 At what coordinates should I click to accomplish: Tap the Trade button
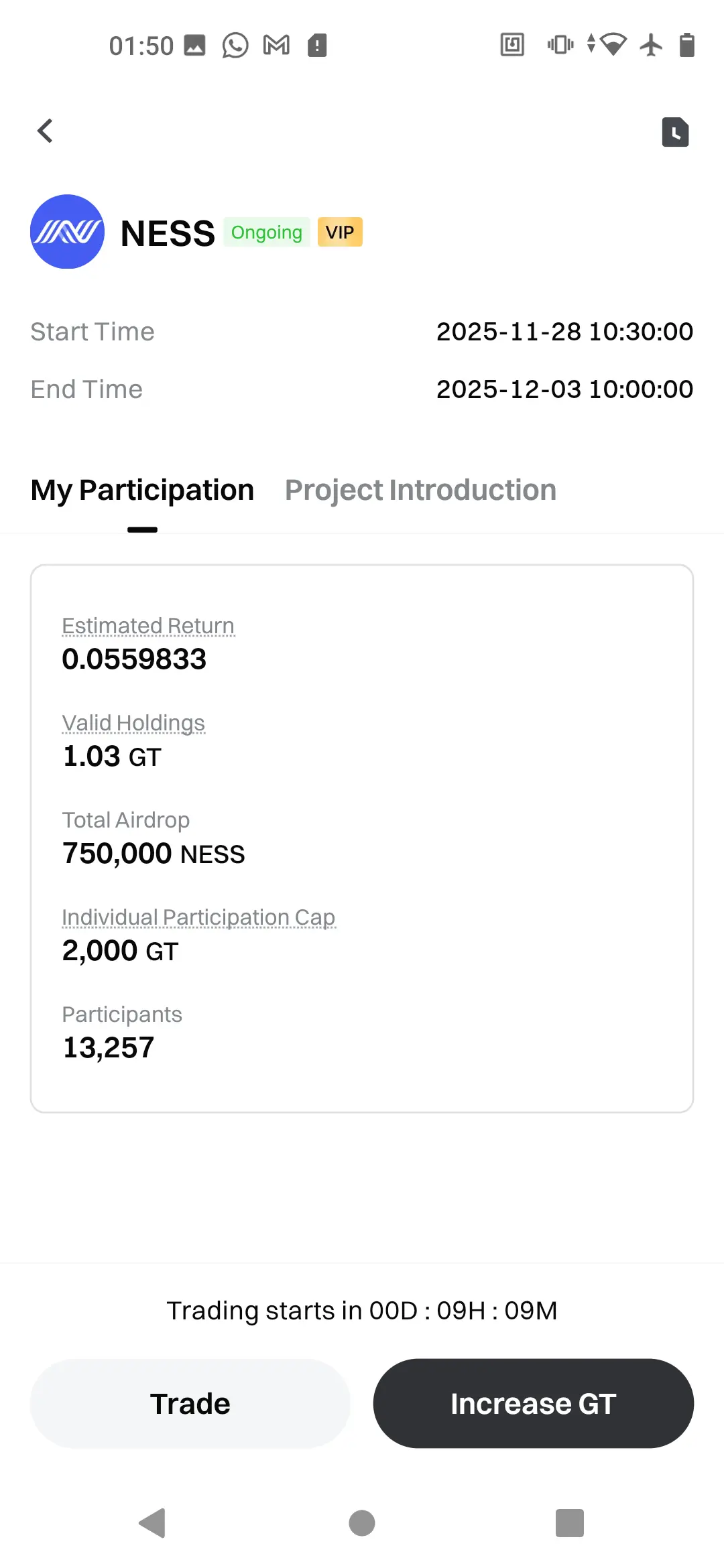pos(190,1404)
